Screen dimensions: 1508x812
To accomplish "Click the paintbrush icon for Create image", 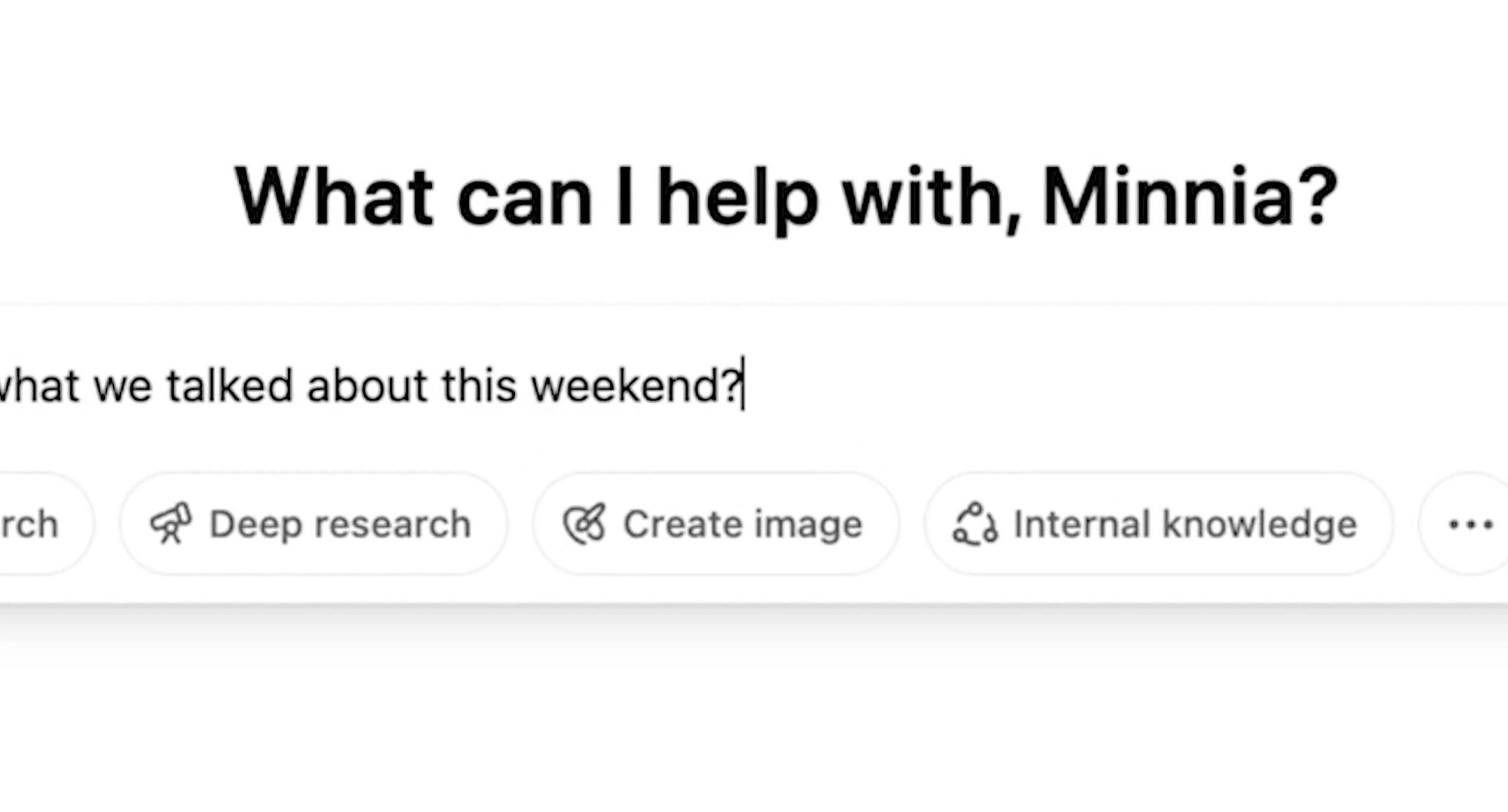I will (x=584, y=523).
